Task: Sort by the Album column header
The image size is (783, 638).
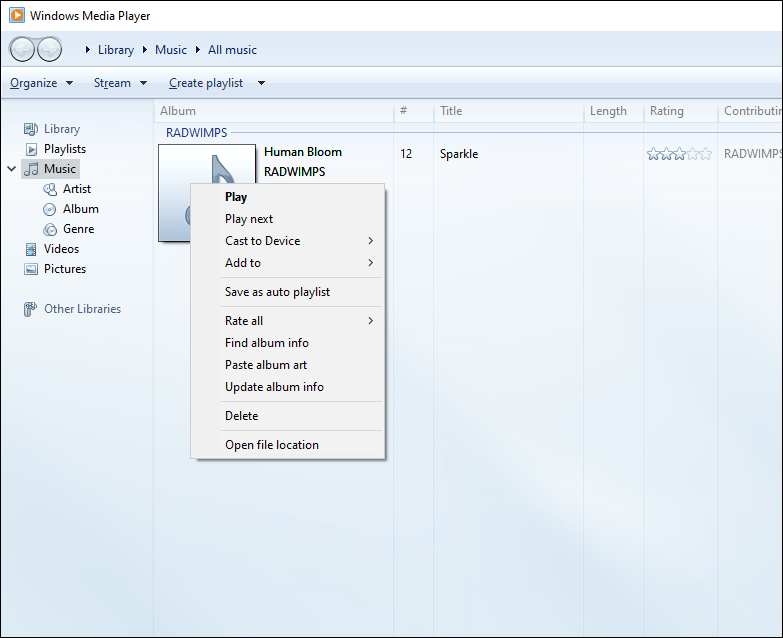Action: pyautogui.click(x=274, y=111)
